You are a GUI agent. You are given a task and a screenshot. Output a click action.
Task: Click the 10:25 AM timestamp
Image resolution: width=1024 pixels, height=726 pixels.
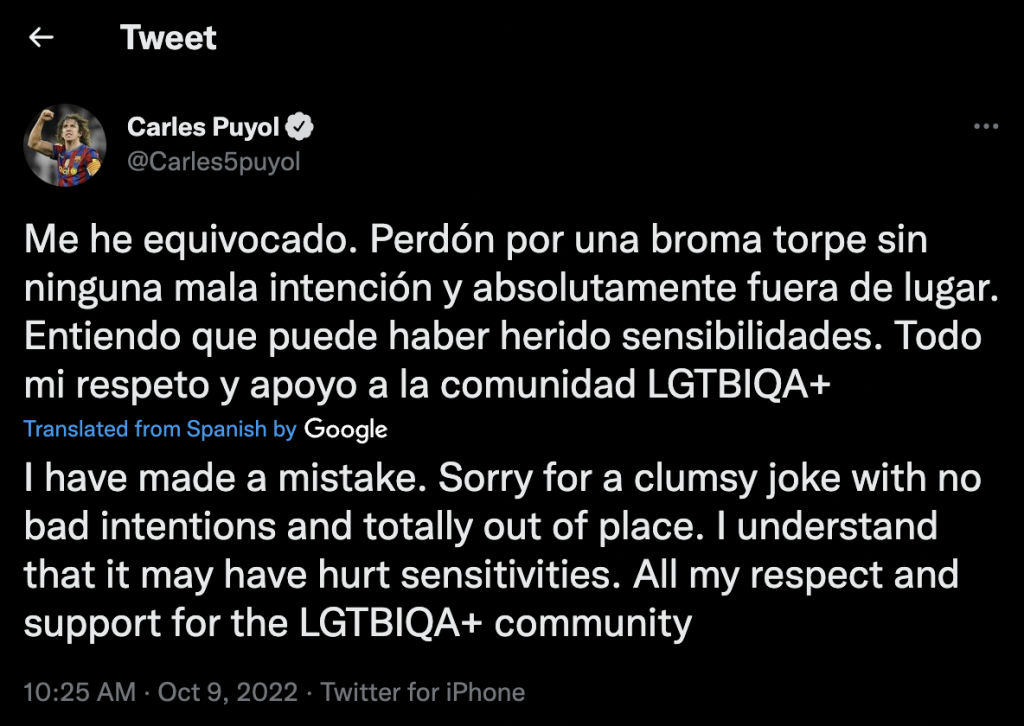[79, 692]
